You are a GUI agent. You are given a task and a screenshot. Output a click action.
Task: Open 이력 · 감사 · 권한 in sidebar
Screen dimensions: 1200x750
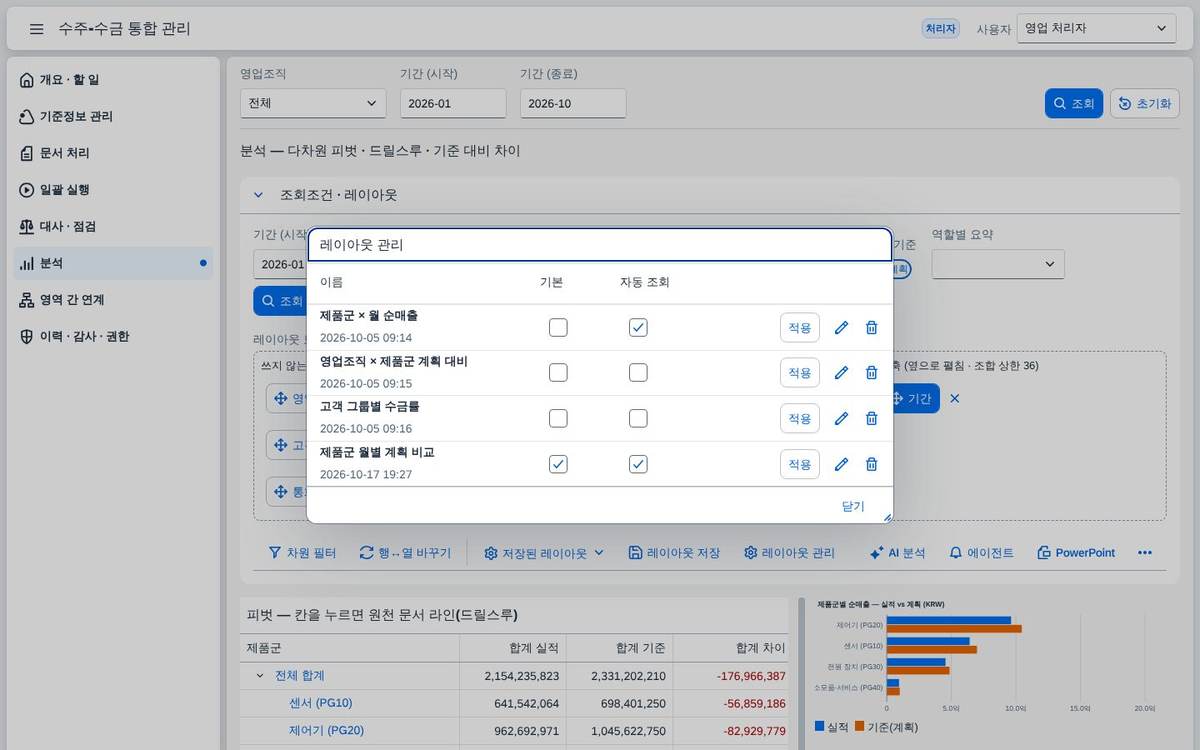point(113,336)
